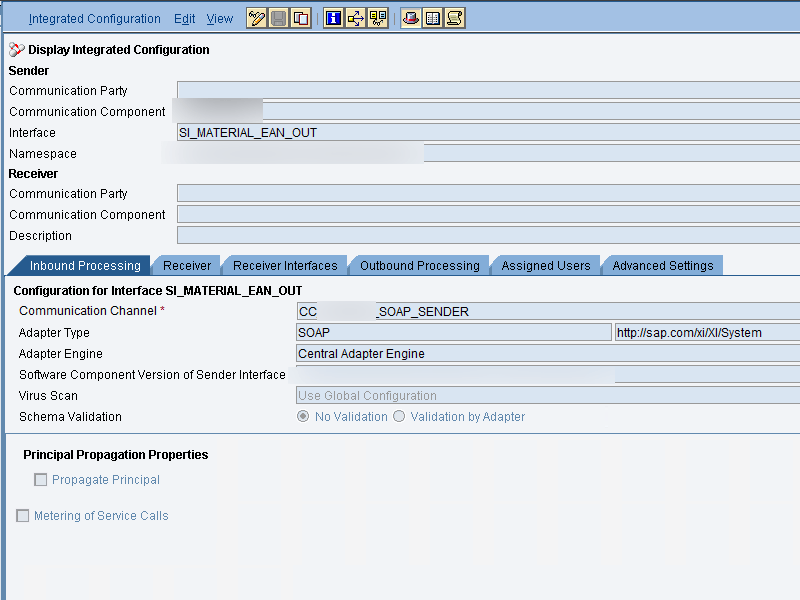The width and height of the screenshot is (800, 600).
Task: Click the book-style display icon in the toolbar
Action: coord(434,17)
